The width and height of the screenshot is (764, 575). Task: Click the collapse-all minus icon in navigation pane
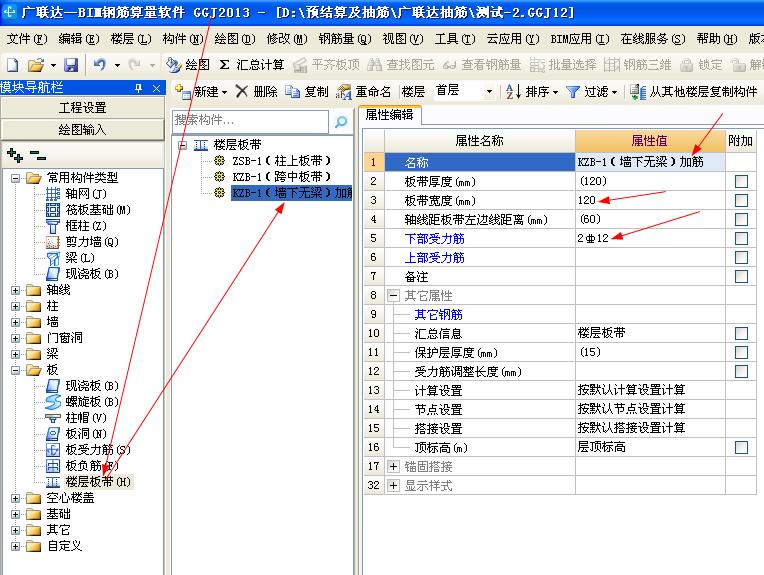click(38, 156)
